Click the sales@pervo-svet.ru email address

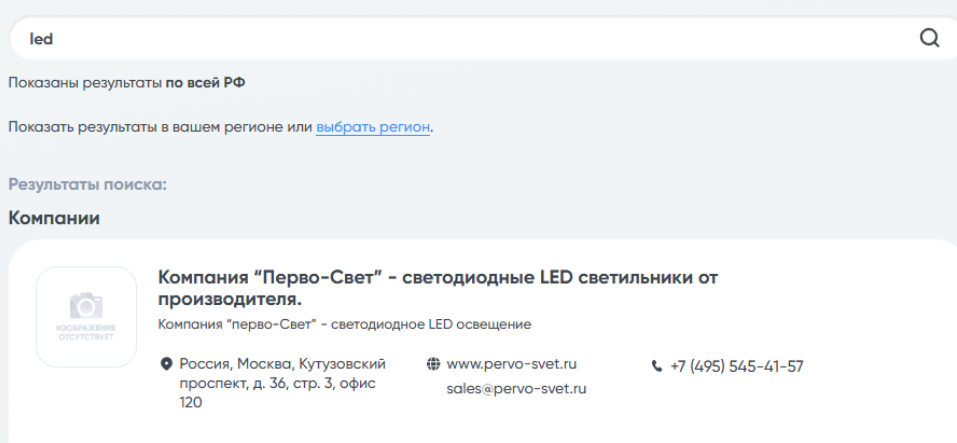pos(516,389)
